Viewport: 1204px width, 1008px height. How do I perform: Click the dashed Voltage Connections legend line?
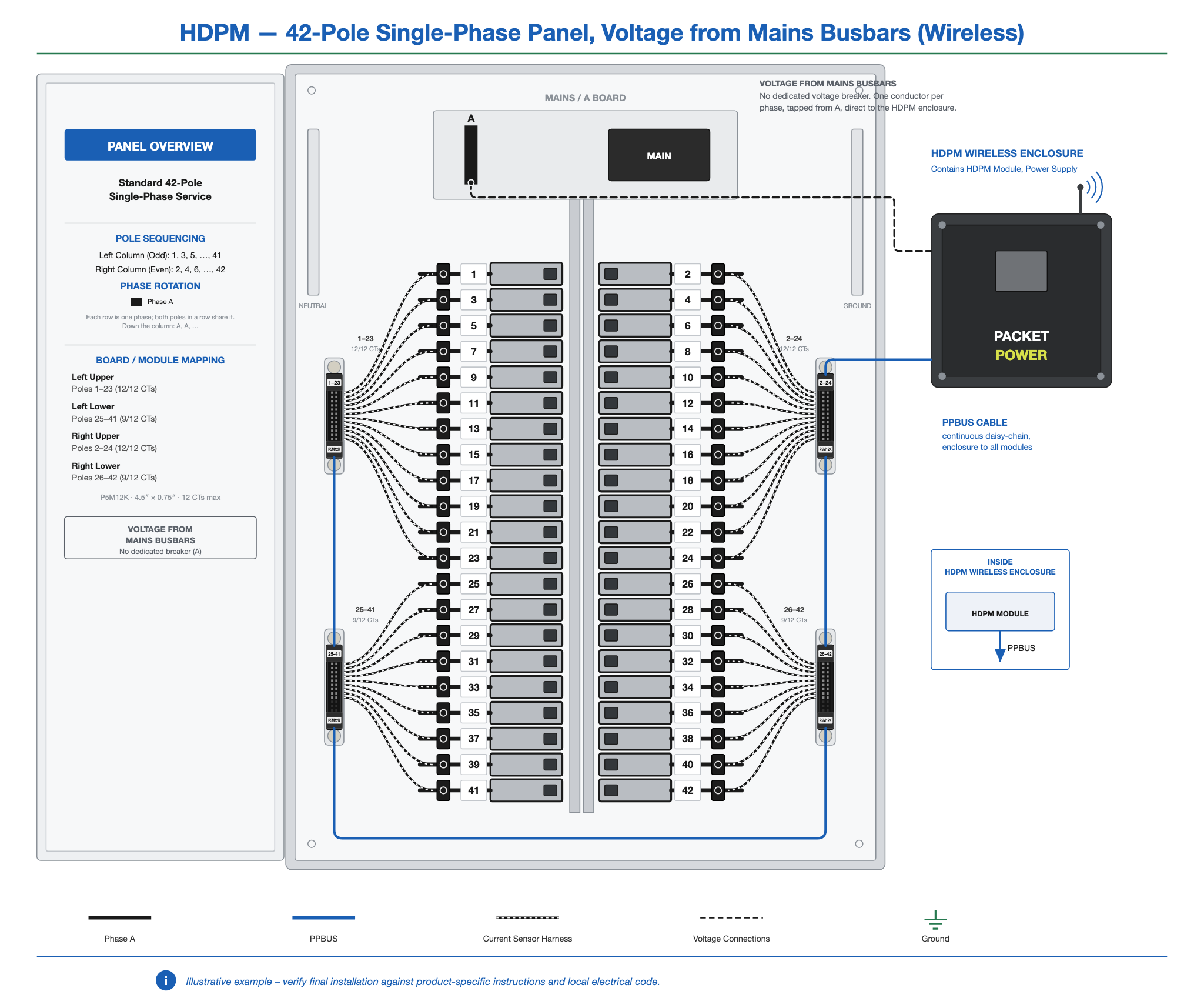[731, 917]
